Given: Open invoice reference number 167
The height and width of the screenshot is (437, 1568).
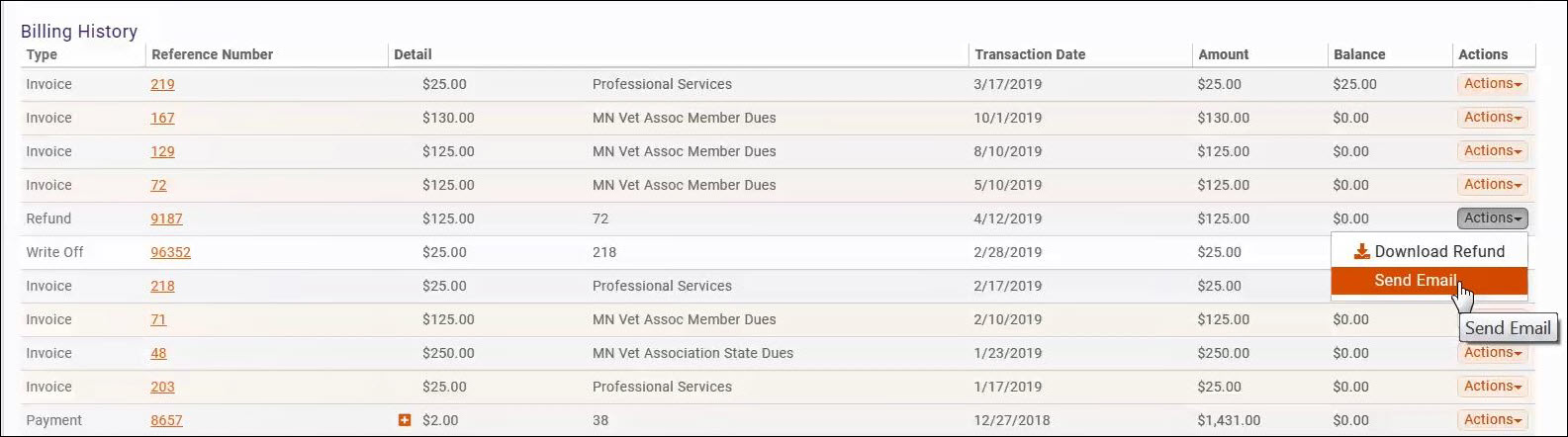Looking at the screenshot, I should point(162,119).
